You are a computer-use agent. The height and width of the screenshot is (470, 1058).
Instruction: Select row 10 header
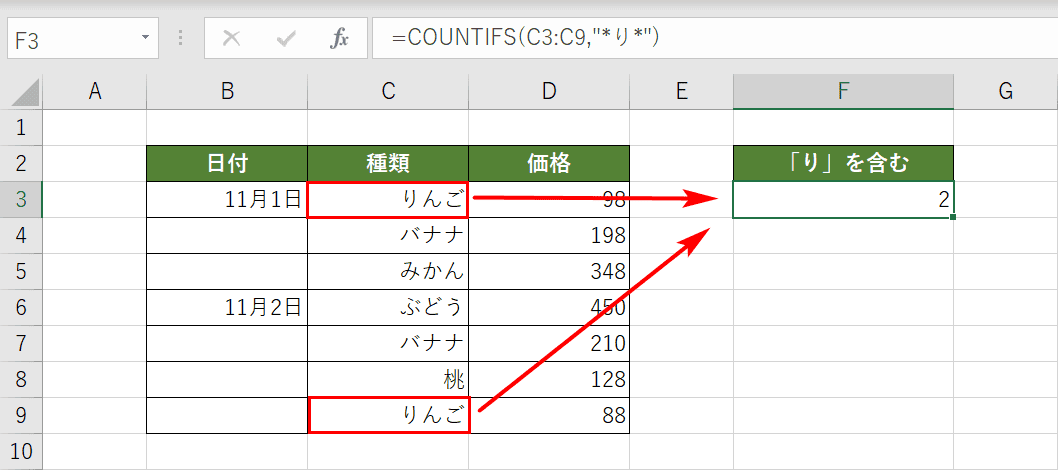pos(21,452)
